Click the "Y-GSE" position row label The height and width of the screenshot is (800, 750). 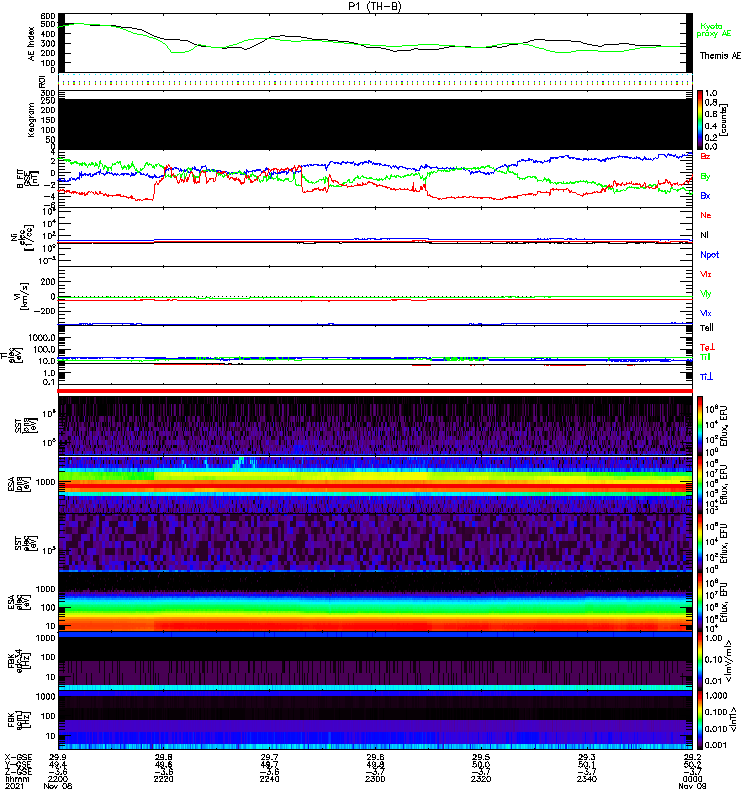(x=18, y=764)
